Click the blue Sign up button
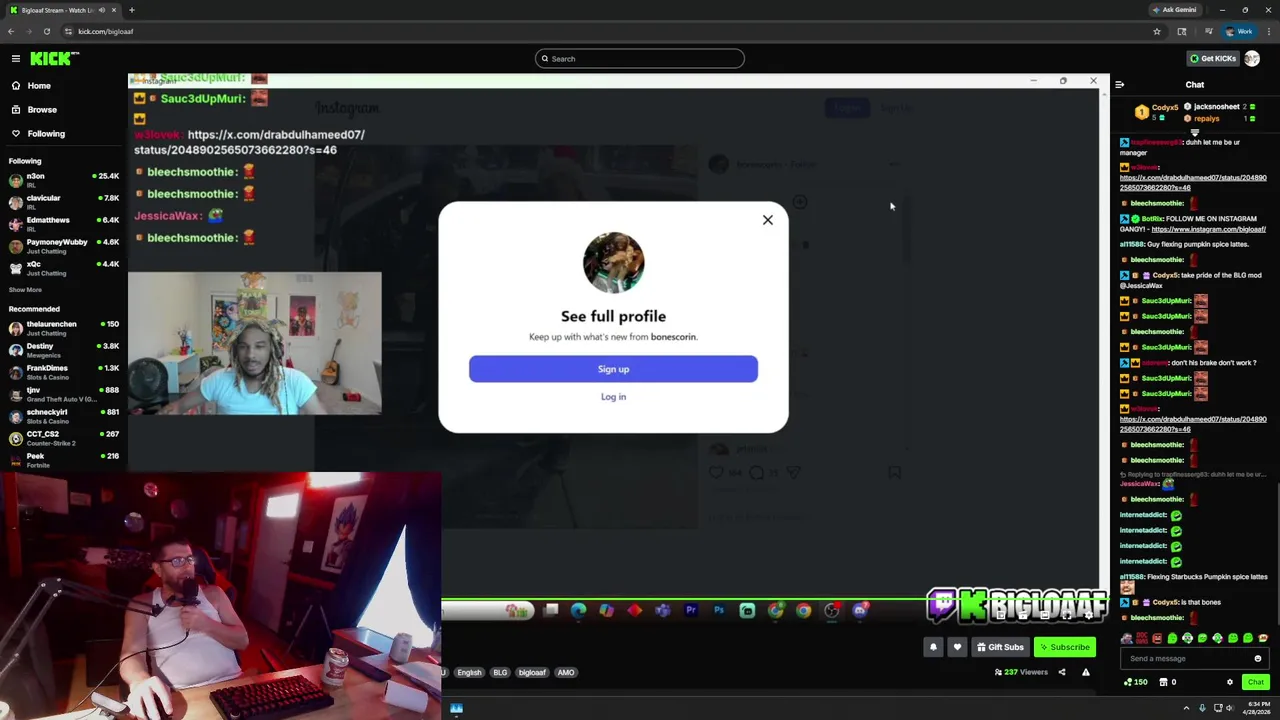The width and height of the screenshot is (1280, 720). (613, 369)
